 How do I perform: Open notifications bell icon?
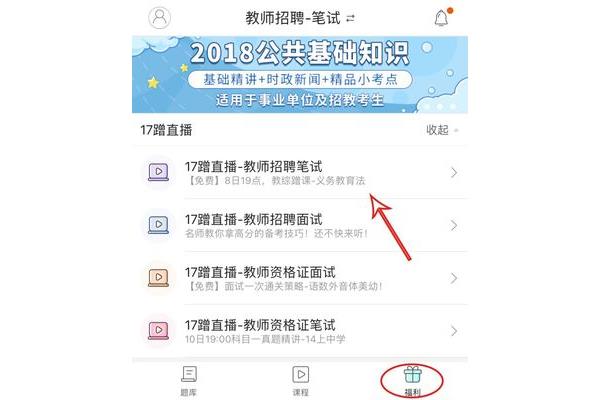tap(441, 18)
